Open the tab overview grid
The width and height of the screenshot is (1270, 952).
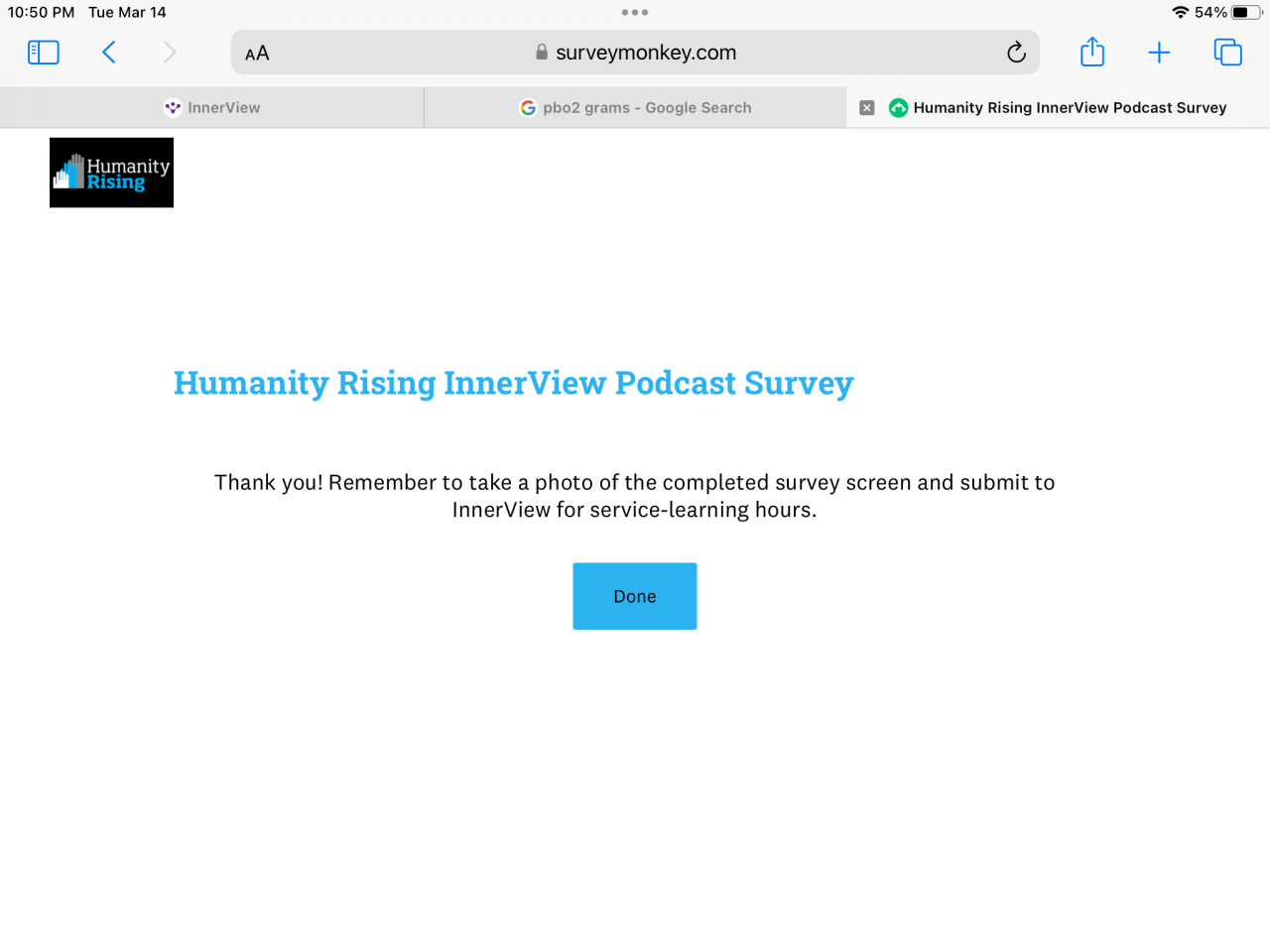tap(1227, 53)
